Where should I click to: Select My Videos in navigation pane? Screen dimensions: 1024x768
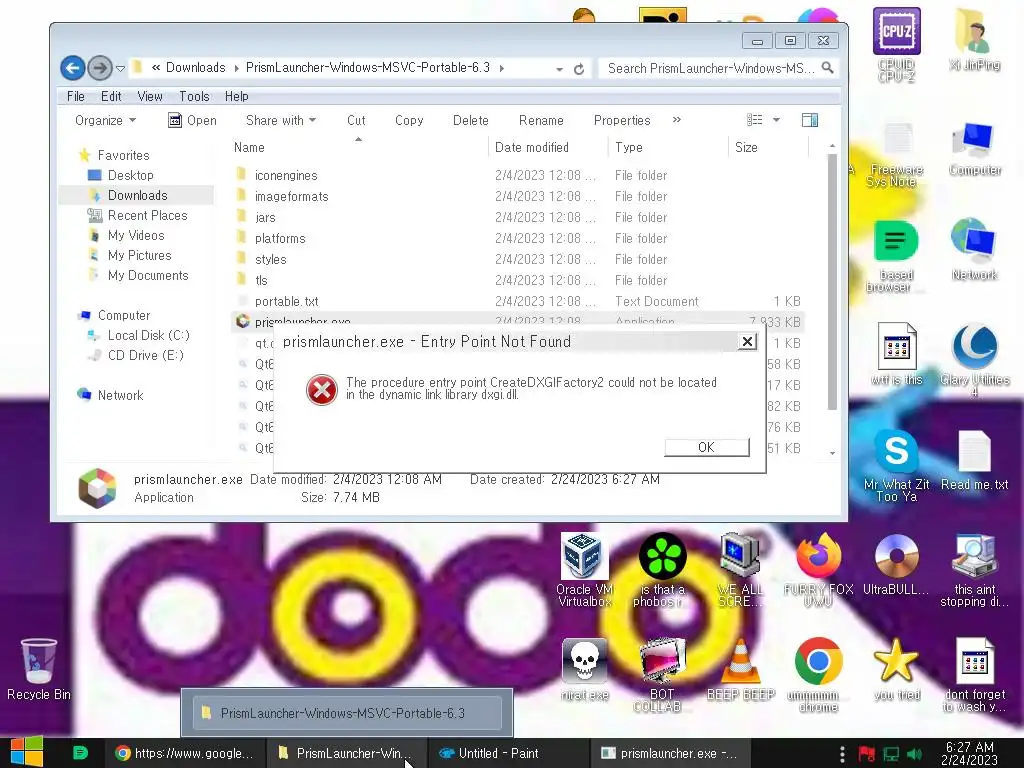pos(136,235)
